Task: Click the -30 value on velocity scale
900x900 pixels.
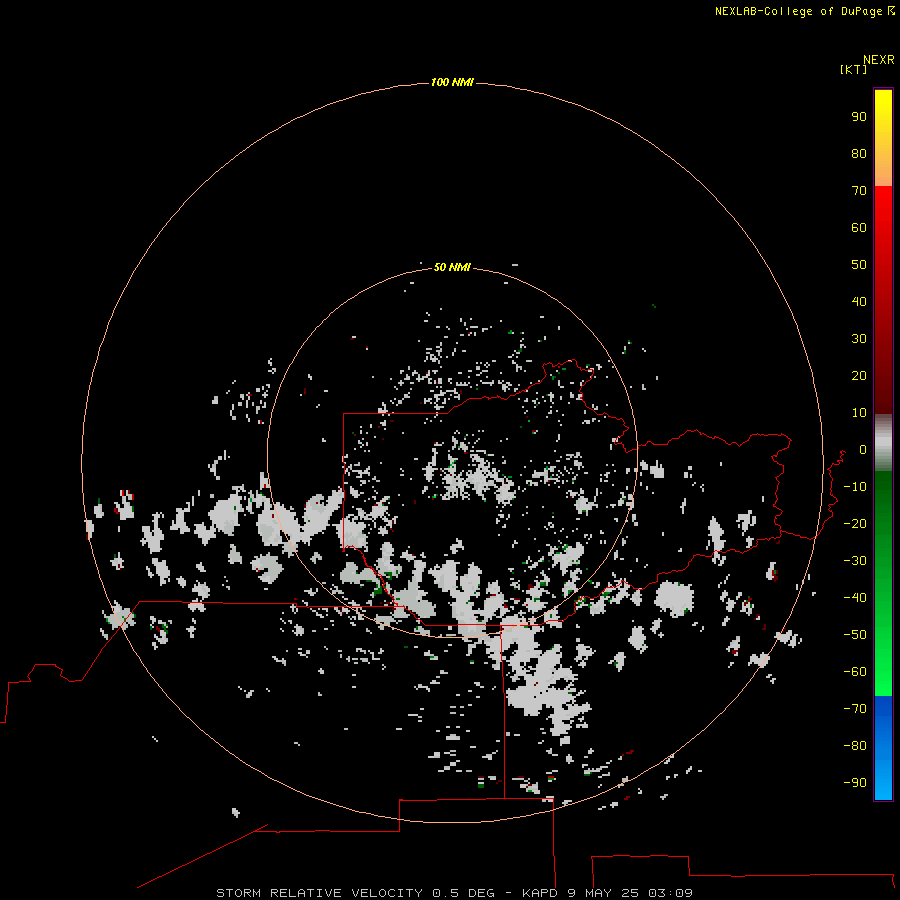Action: (855, 561)
